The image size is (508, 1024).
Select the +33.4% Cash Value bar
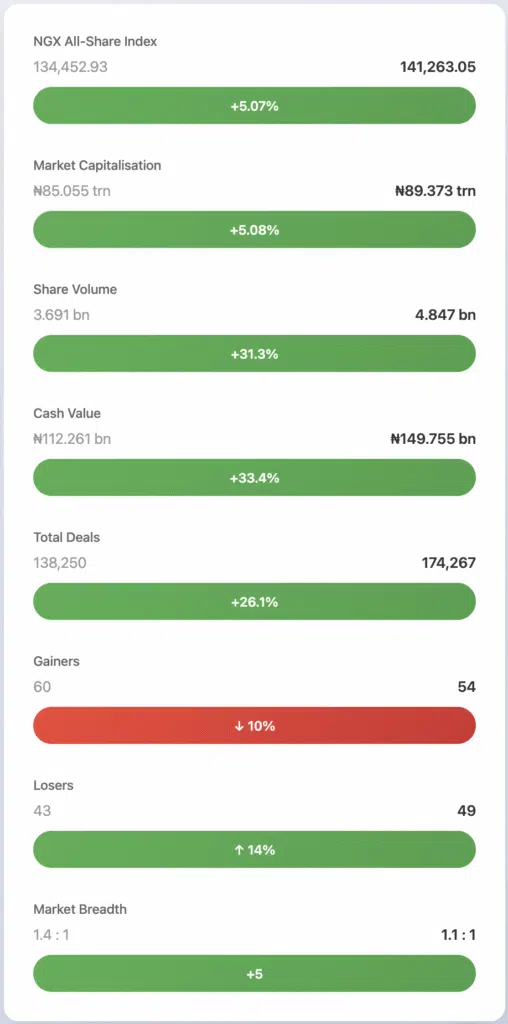click(254, 478)
